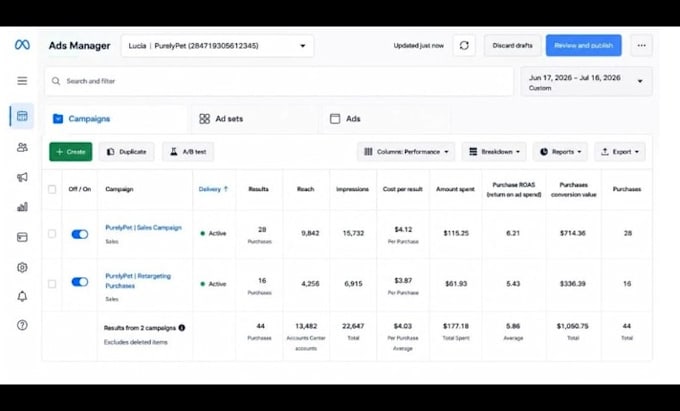
Task: Switch to the Campaigns tab
Action: point(116,119)
